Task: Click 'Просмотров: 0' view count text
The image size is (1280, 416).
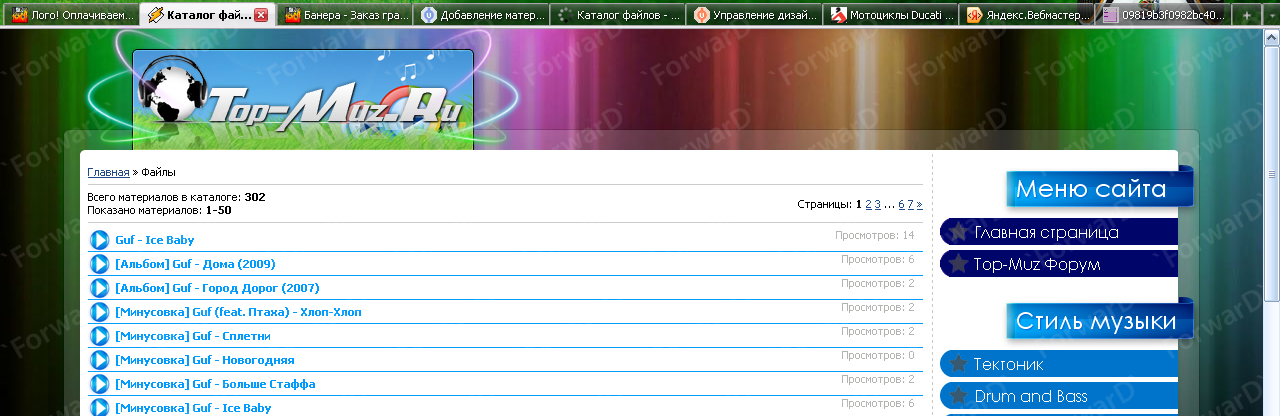Action: pos(878,355)
